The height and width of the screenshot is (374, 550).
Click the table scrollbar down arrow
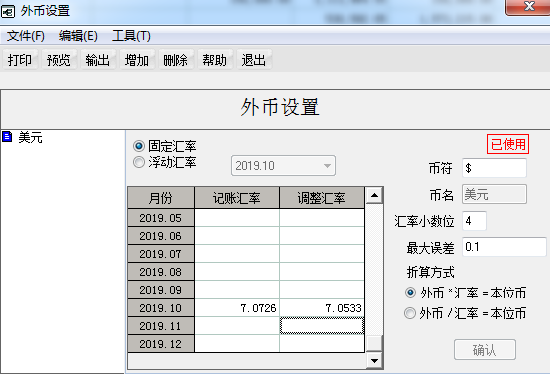(374, 360)
